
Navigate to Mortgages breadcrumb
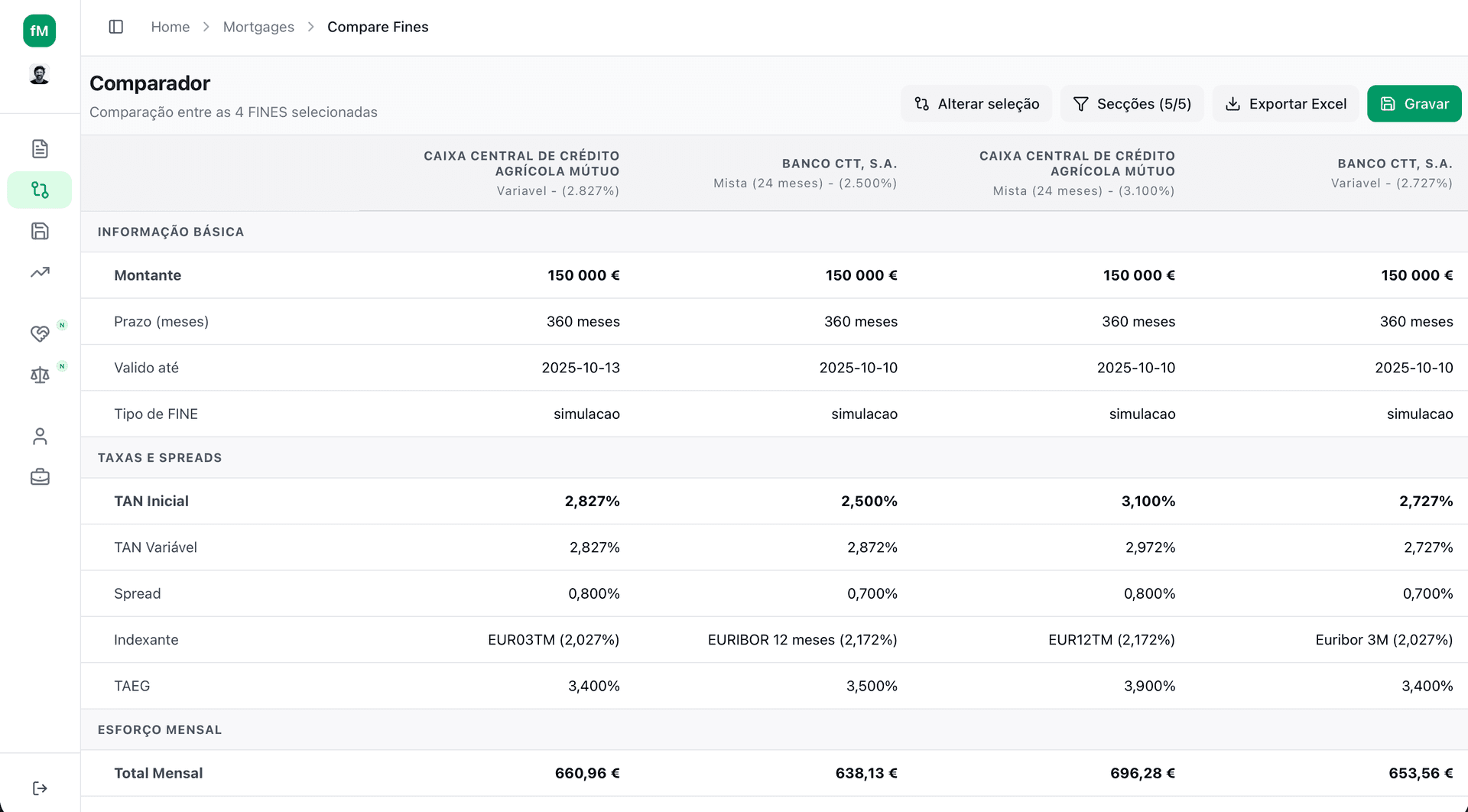point(258,27)
